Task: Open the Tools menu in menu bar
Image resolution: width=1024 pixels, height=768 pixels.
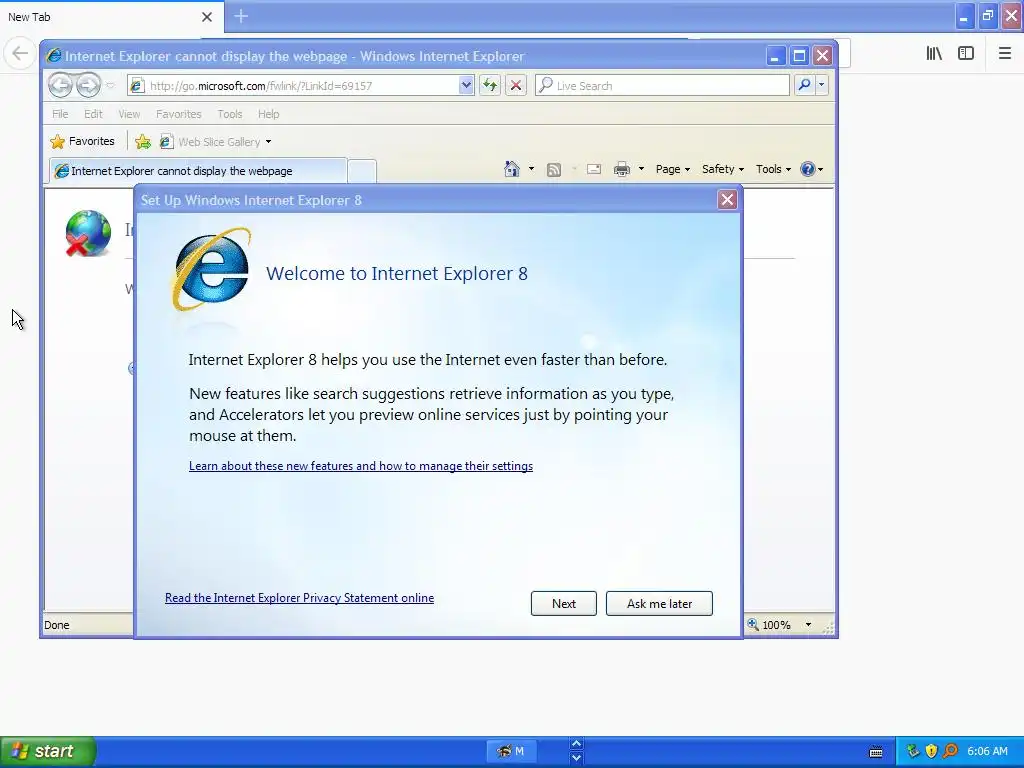Action: pos(230,114)
